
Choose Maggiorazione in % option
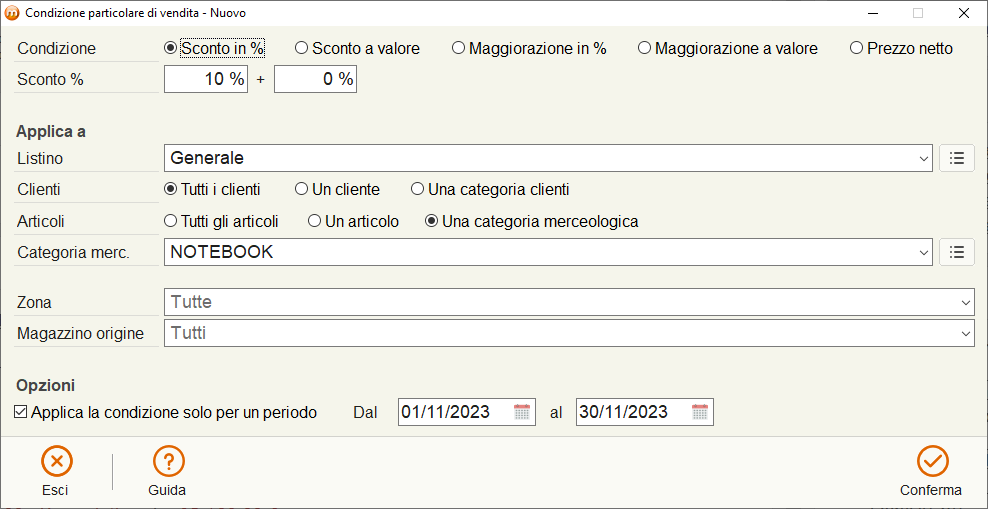click(529, 48)
